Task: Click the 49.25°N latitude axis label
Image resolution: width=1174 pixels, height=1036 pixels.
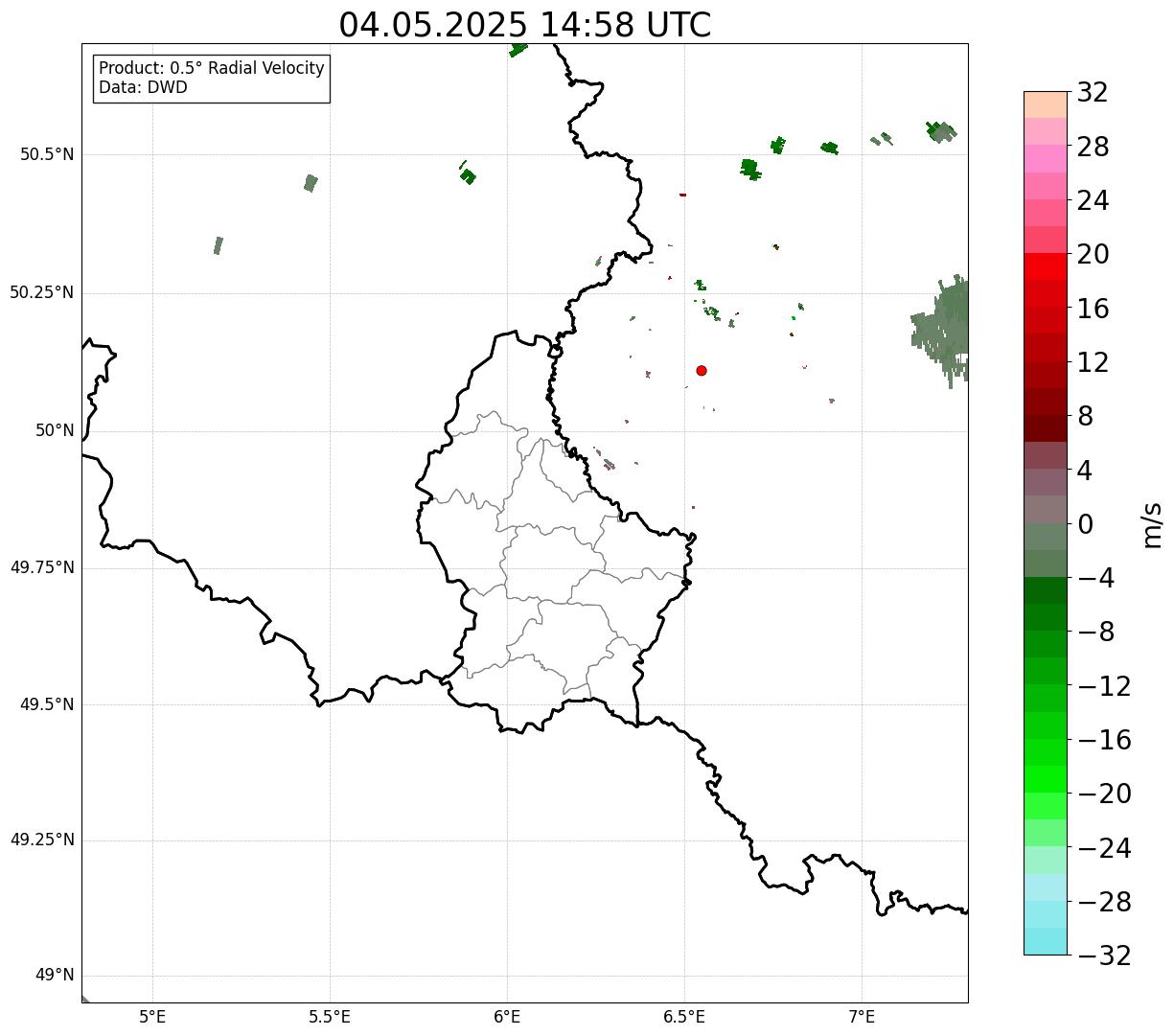Action: coord(41,840)
